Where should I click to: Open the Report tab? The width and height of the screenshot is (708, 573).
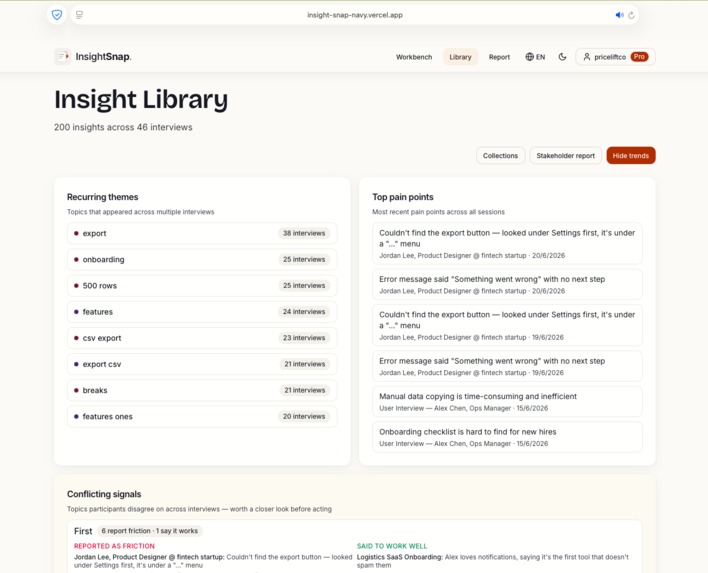[x=499, y=57]
